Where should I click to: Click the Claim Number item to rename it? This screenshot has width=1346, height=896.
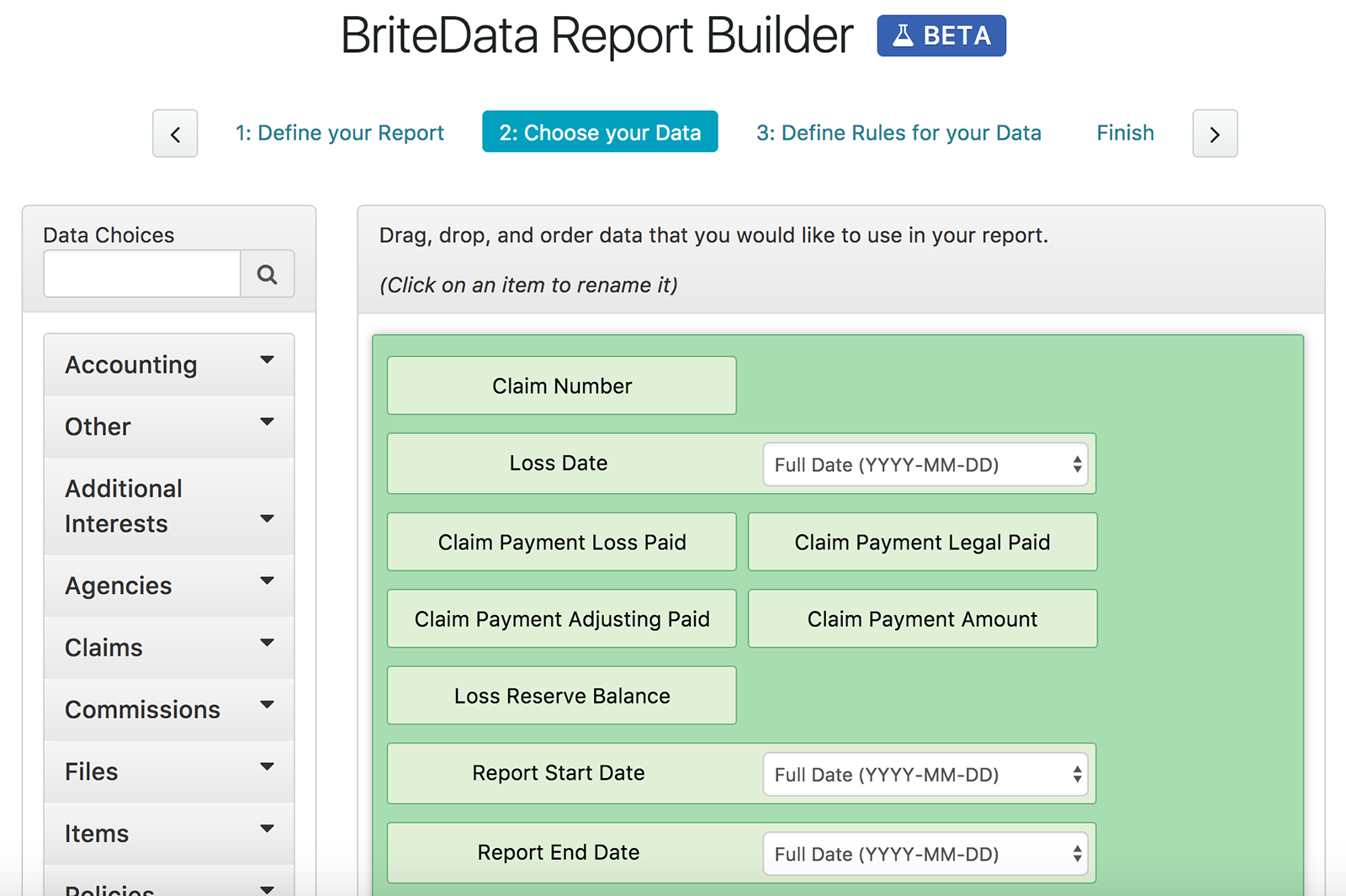(561, 385)
